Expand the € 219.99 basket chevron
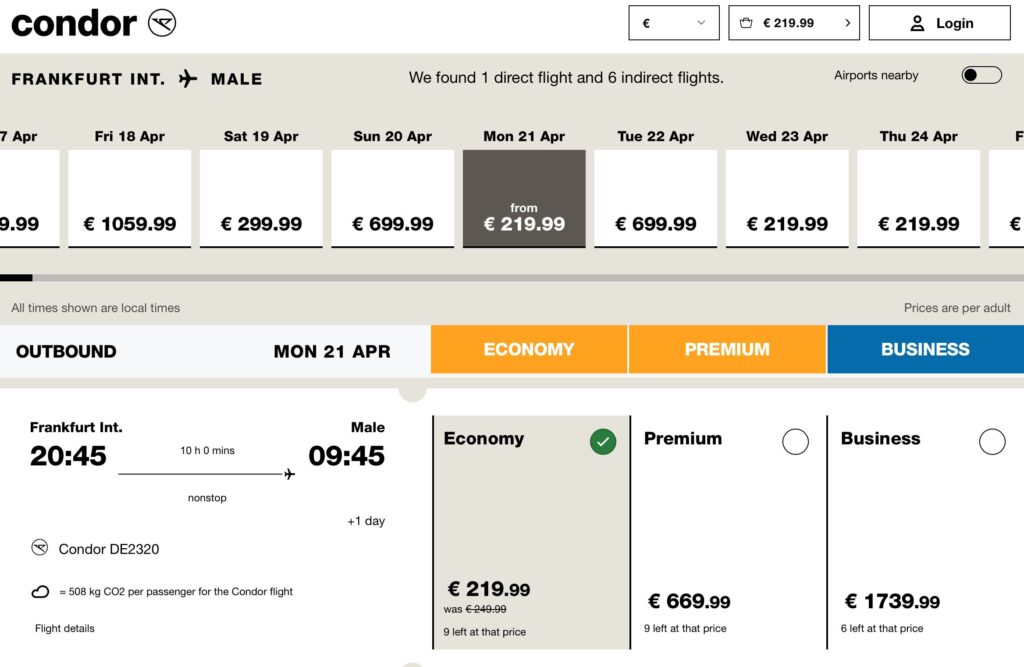This screenshot has height=667, width=1024. click(x=848, y=23)
